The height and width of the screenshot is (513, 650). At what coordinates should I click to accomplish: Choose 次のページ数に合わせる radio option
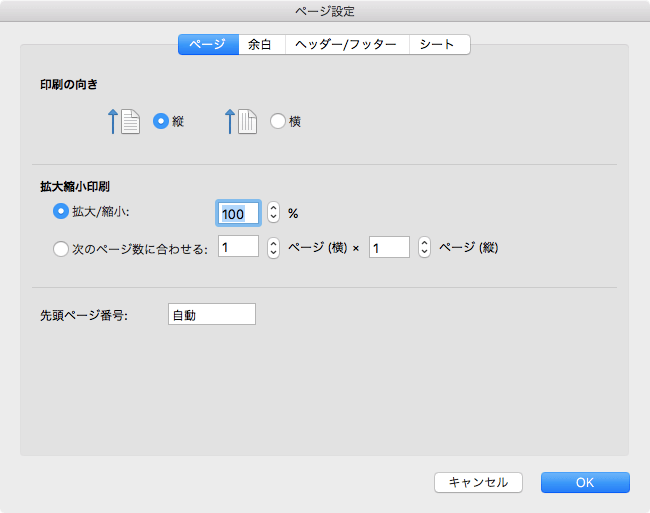59,249
